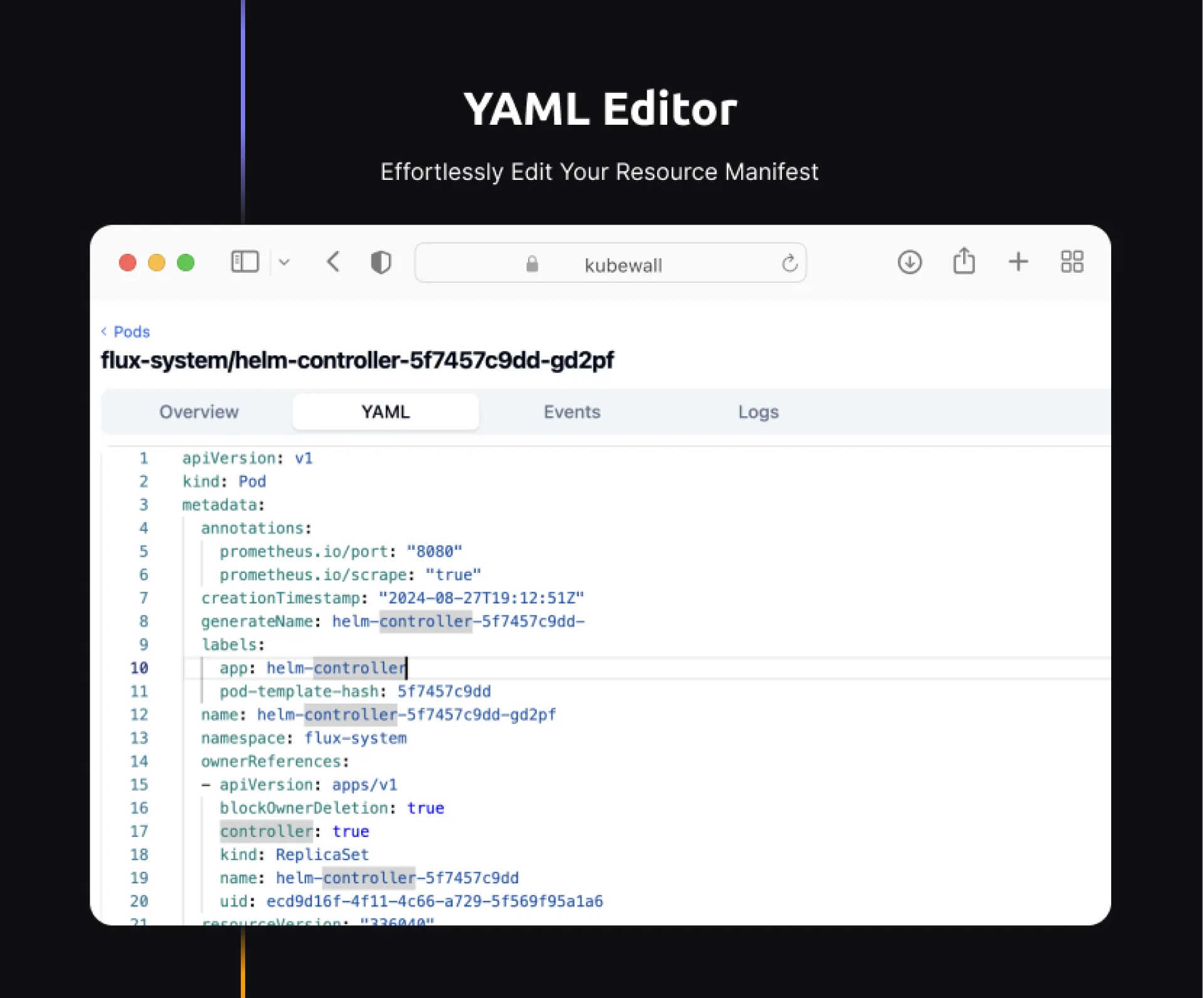Click line number 15 in gutter
This screenshot has height=998, width=1204.
139,785
